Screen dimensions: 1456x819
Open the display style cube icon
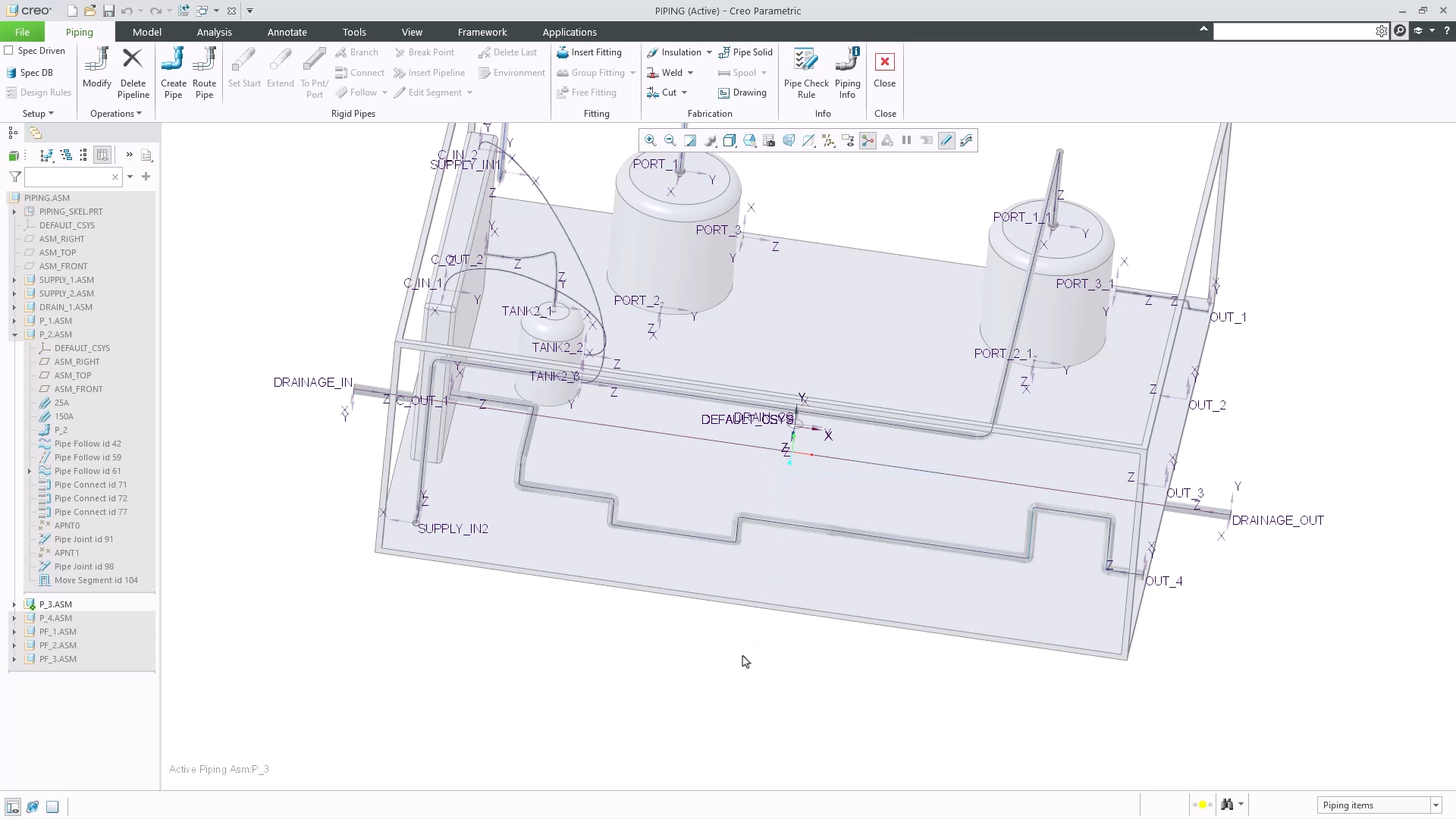pyautogui.click(x=730, y=140)
